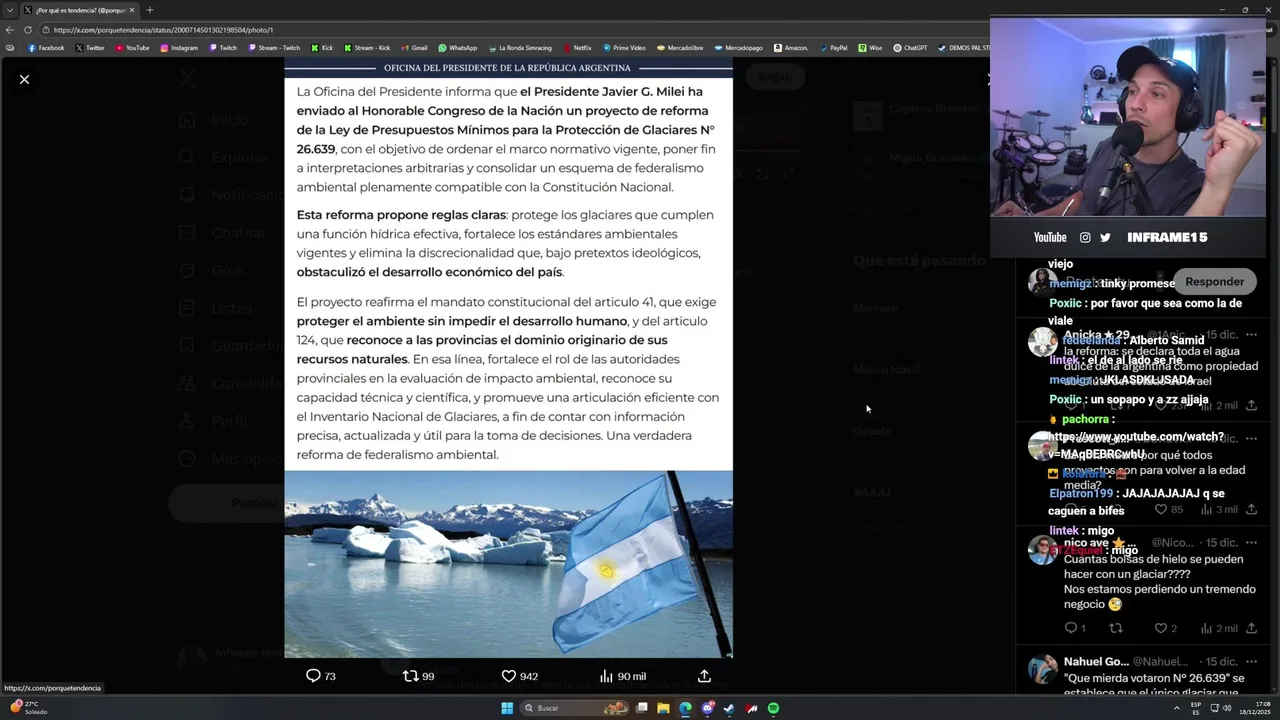Open more options on Nico ave's reply
Viewport: 1280px width, 720px height.
coord(1251,543)
